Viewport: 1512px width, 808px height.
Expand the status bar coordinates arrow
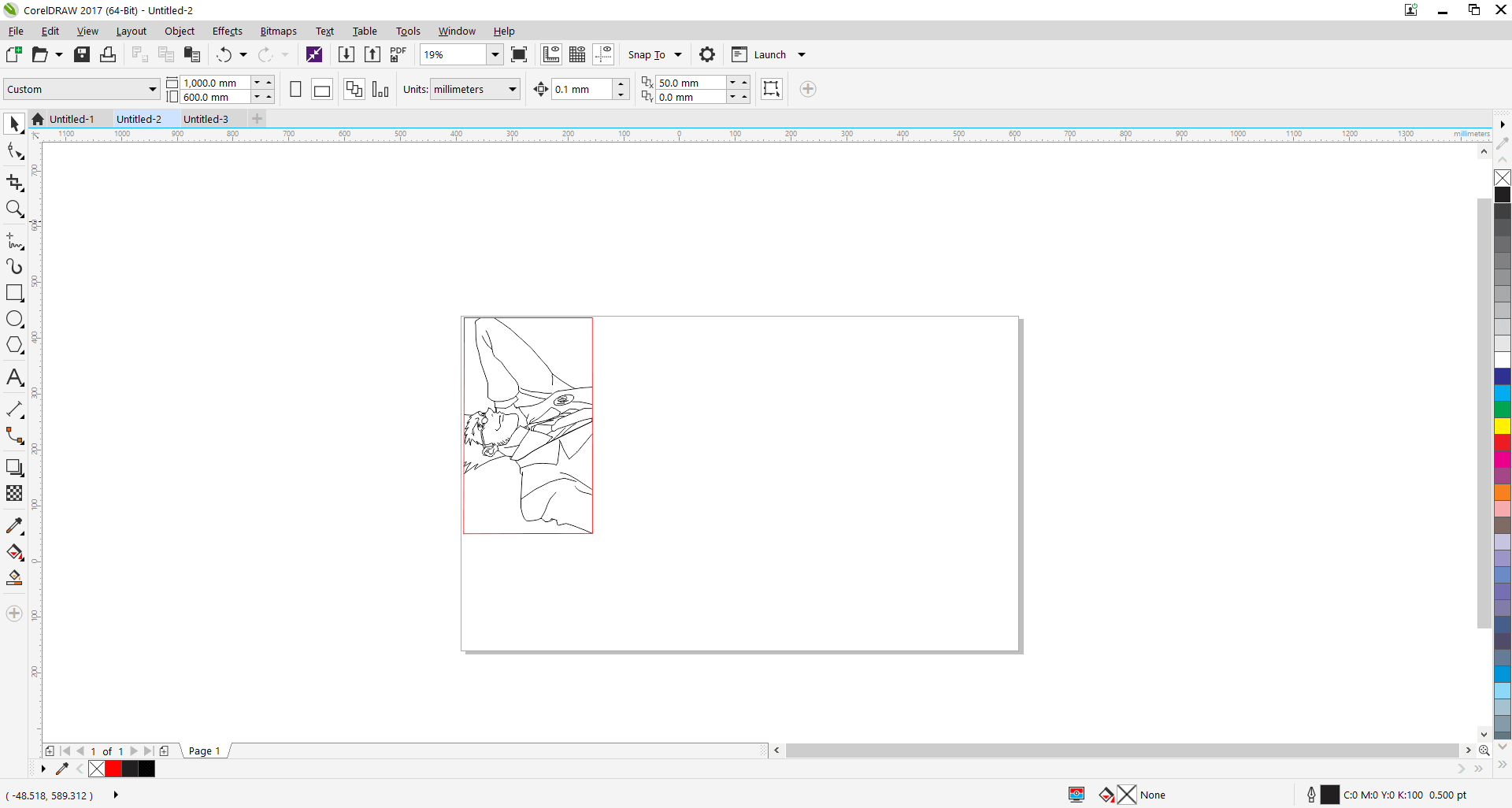point(116,795)
